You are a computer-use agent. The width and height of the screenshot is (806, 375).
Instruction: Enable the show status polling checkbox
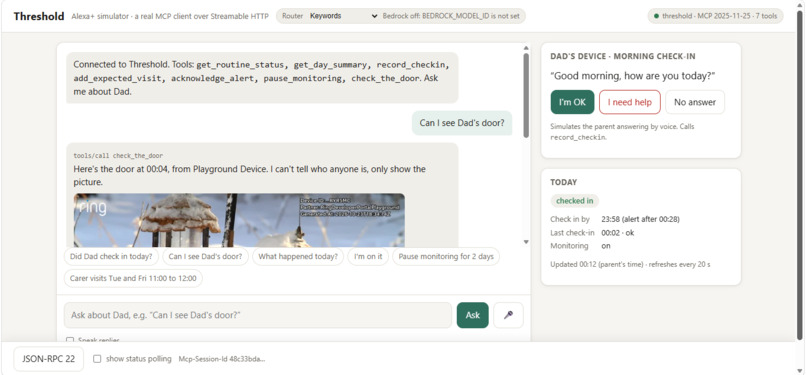point(97,359)
